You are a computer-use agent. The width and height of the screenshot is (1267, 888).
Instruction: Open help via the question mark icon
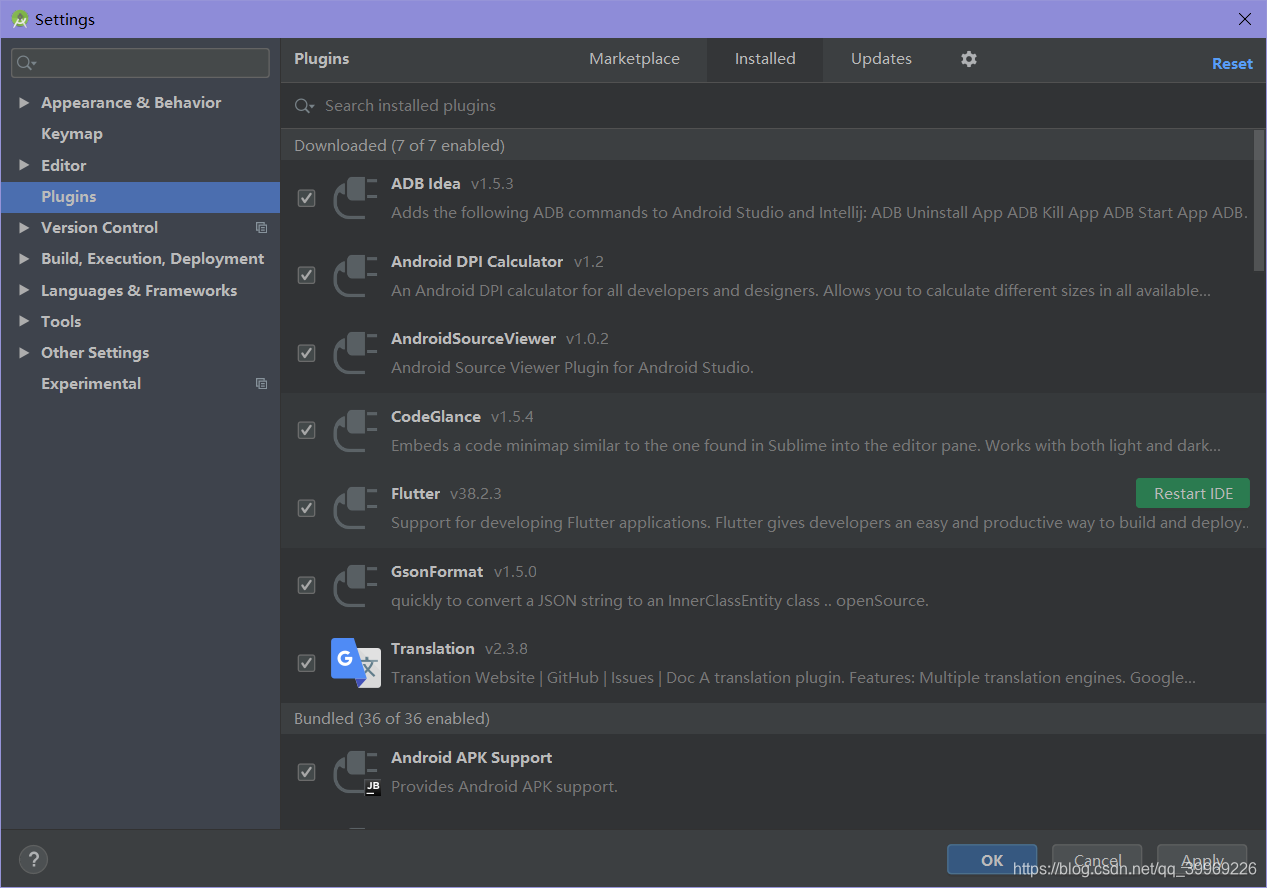[32, 859]
